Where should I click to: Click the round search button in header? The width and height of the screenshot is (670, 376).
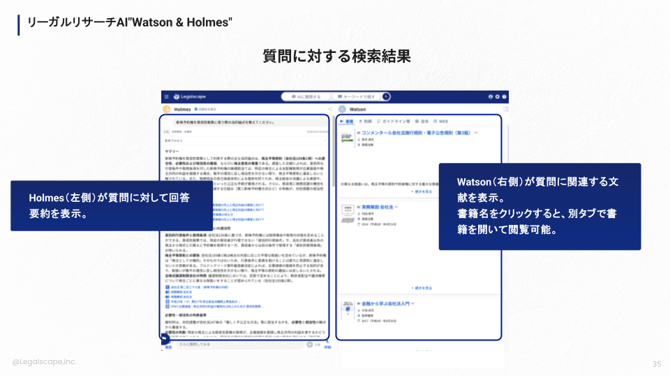[386, 97]
